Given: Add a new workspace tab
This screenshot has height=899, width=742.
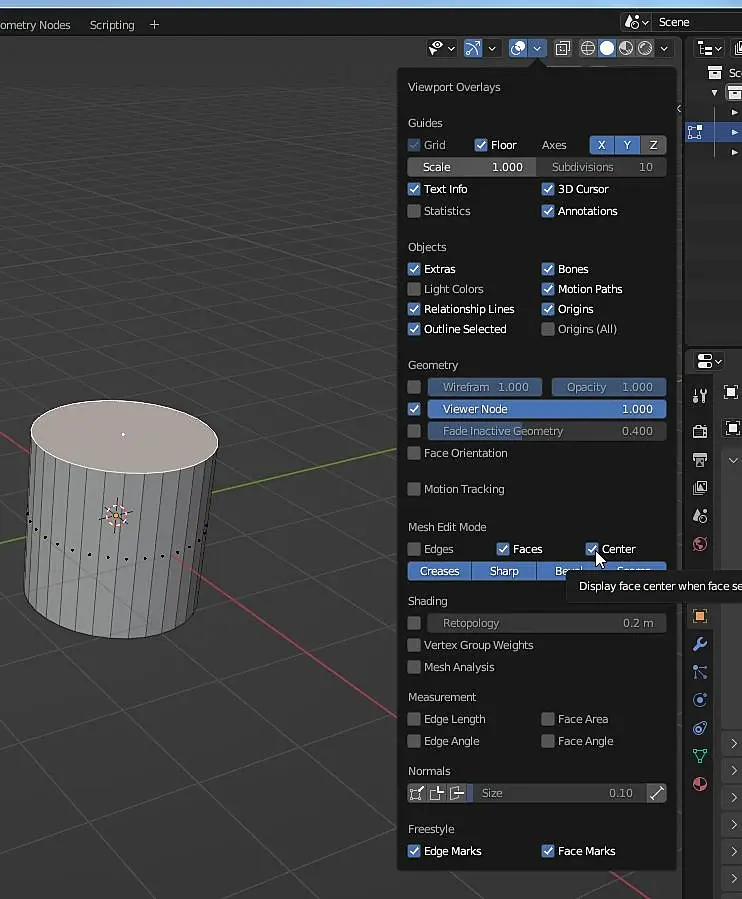Looking at the screenshot, I should coord(154,24).
